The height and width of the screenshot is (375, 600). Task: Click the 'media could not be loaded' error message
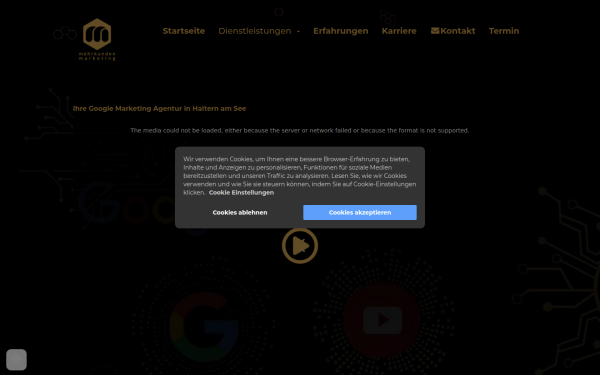(x=299, y=130)
